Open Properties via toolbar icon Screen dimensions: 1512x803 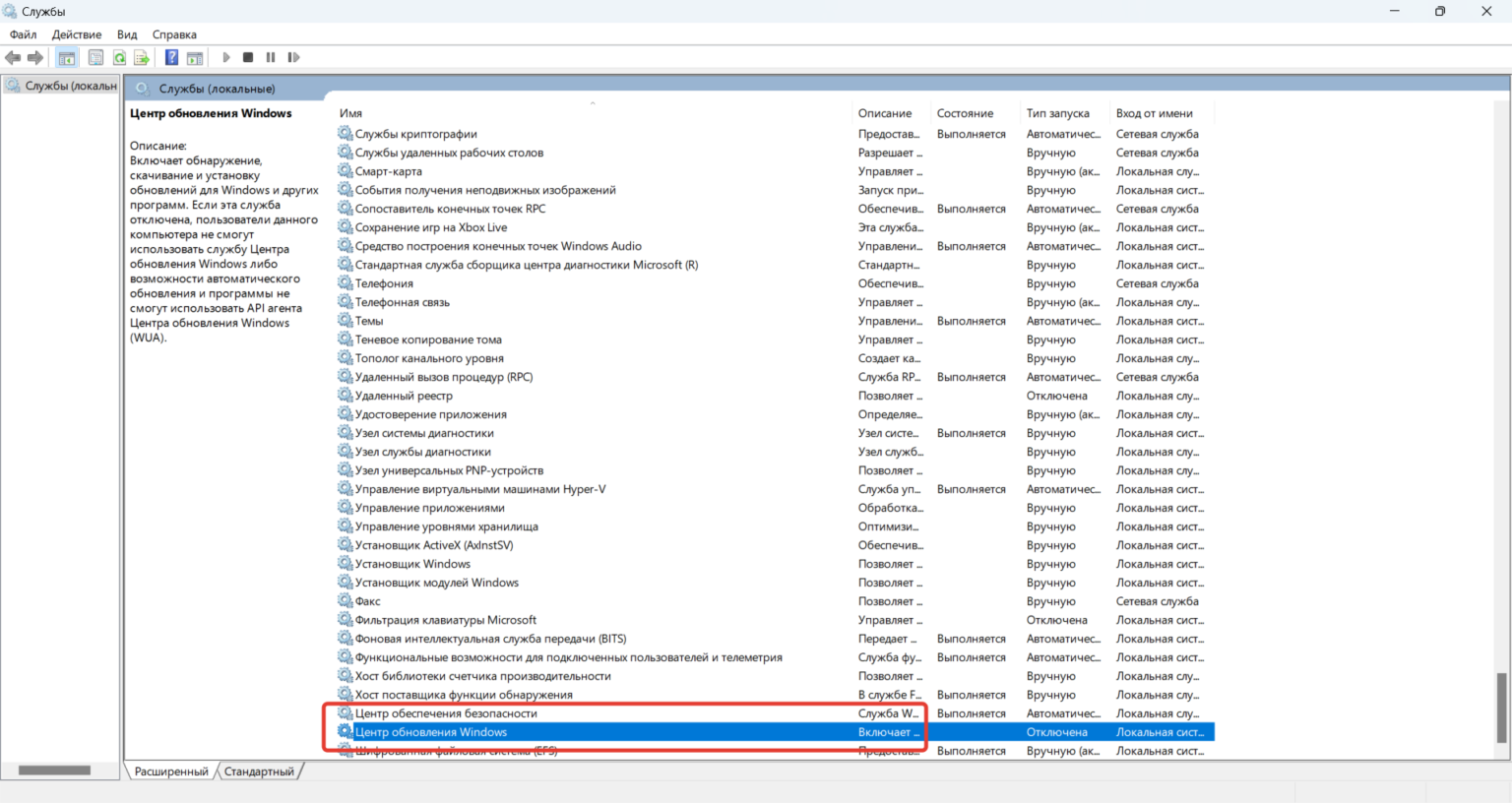coord(95,57)
